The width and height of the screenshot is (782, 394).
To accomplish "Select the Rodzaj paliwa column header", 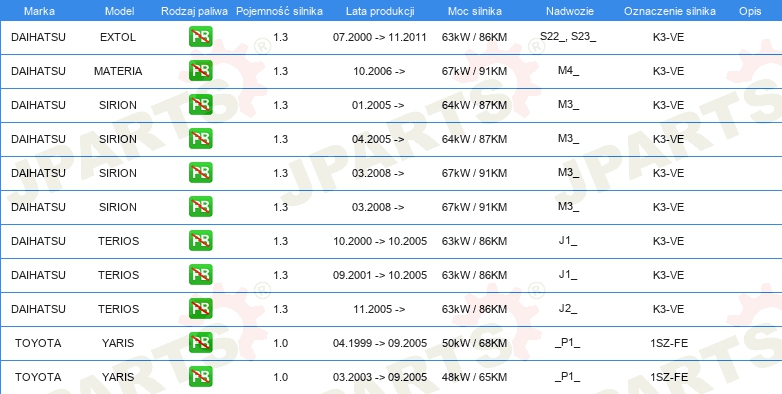I will pos(195,11).
